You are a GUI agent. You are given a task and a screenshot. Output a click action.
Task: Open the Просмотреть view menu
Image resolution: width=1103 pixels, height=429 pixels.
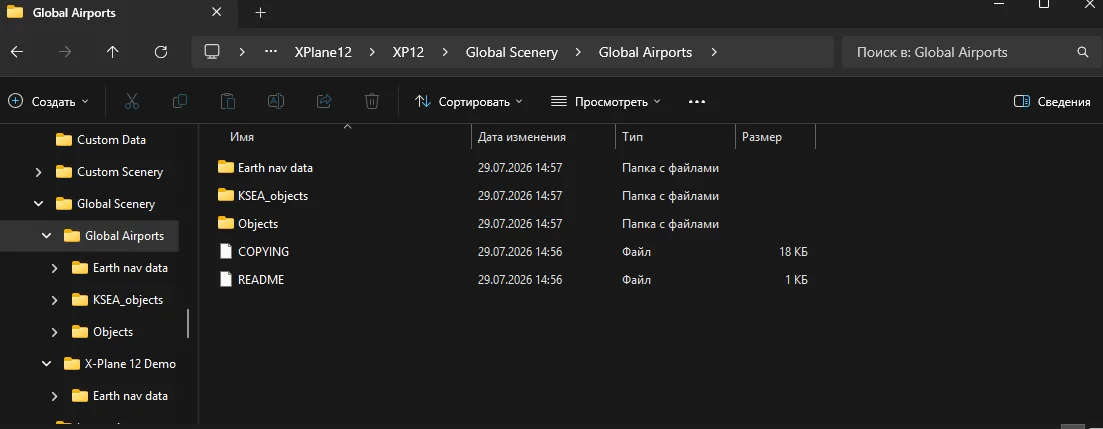[606, 101]
